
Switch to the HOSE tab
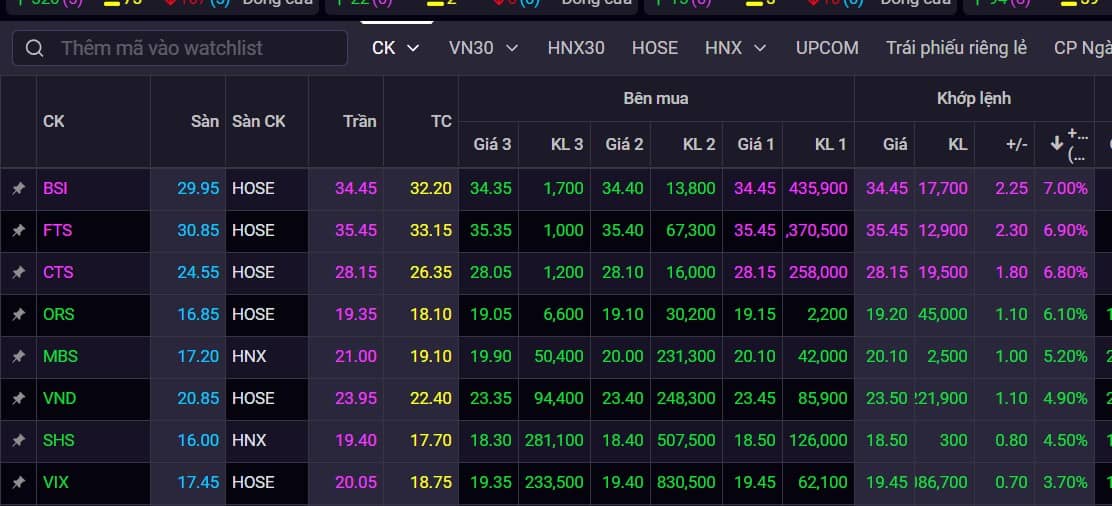click(x=655, y=48)
